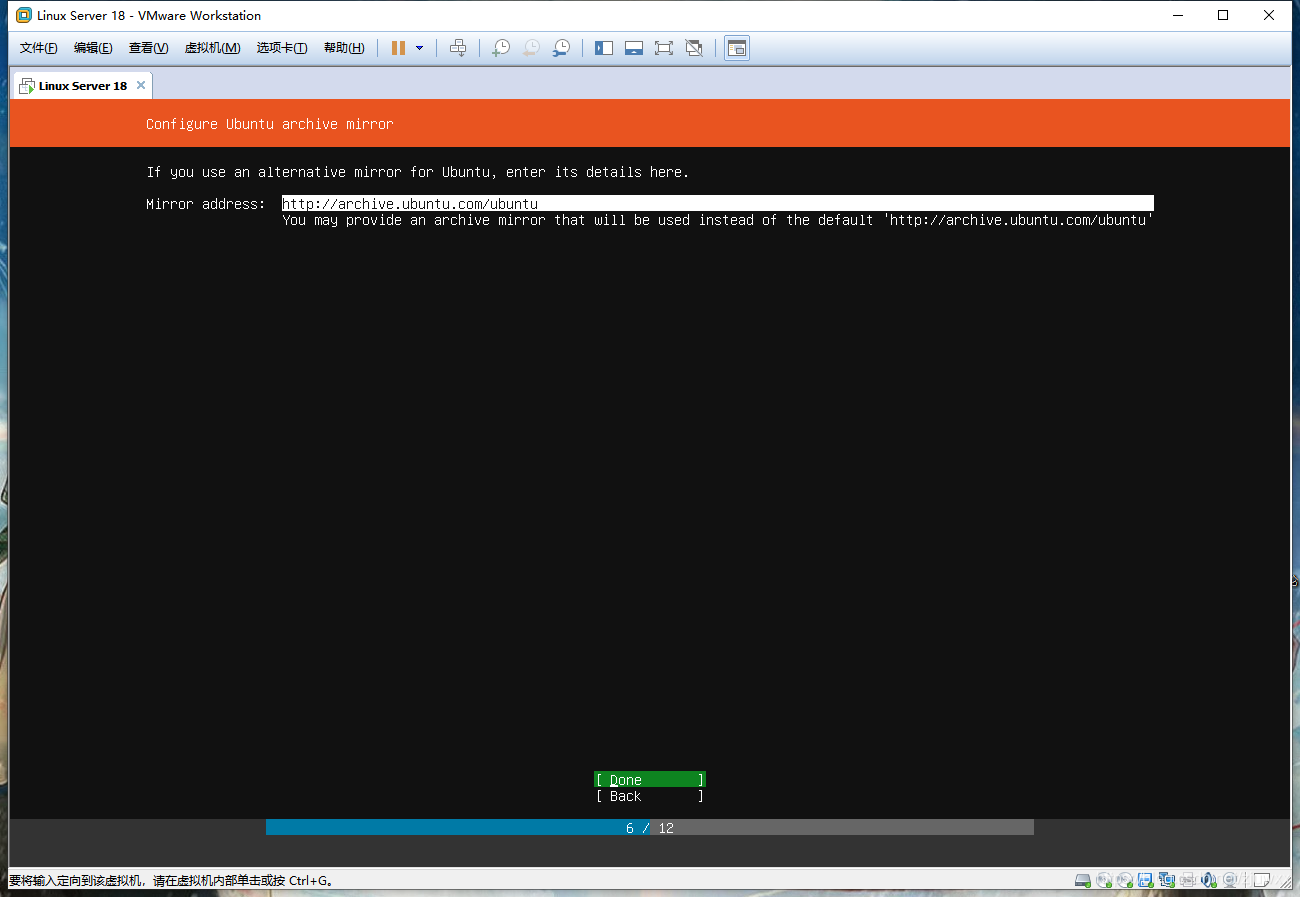
Task: Click the Send Ctrl+Alt+Del toolbar icon
Action: [458, 48]
